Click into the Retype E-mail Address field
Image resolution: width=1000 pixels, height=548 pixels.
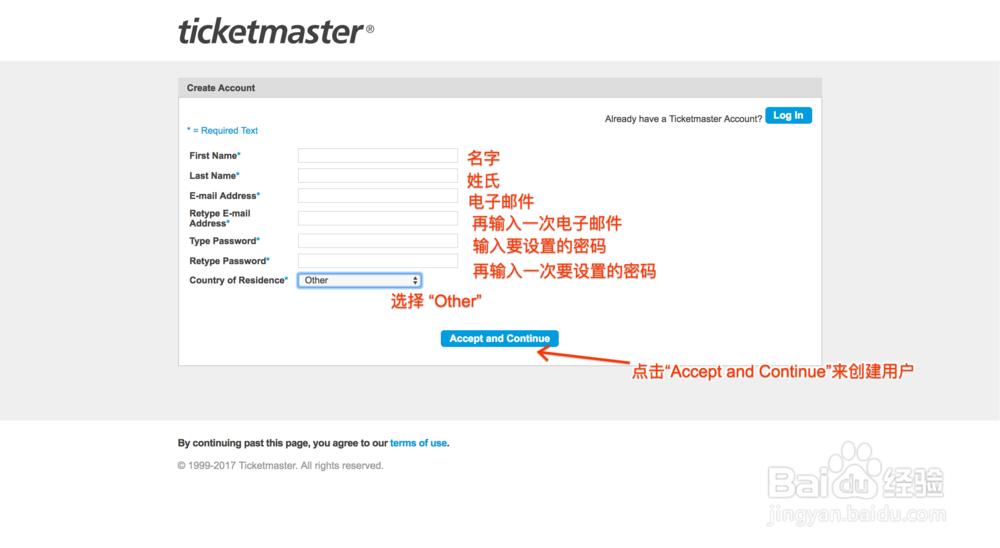point(378,218)
